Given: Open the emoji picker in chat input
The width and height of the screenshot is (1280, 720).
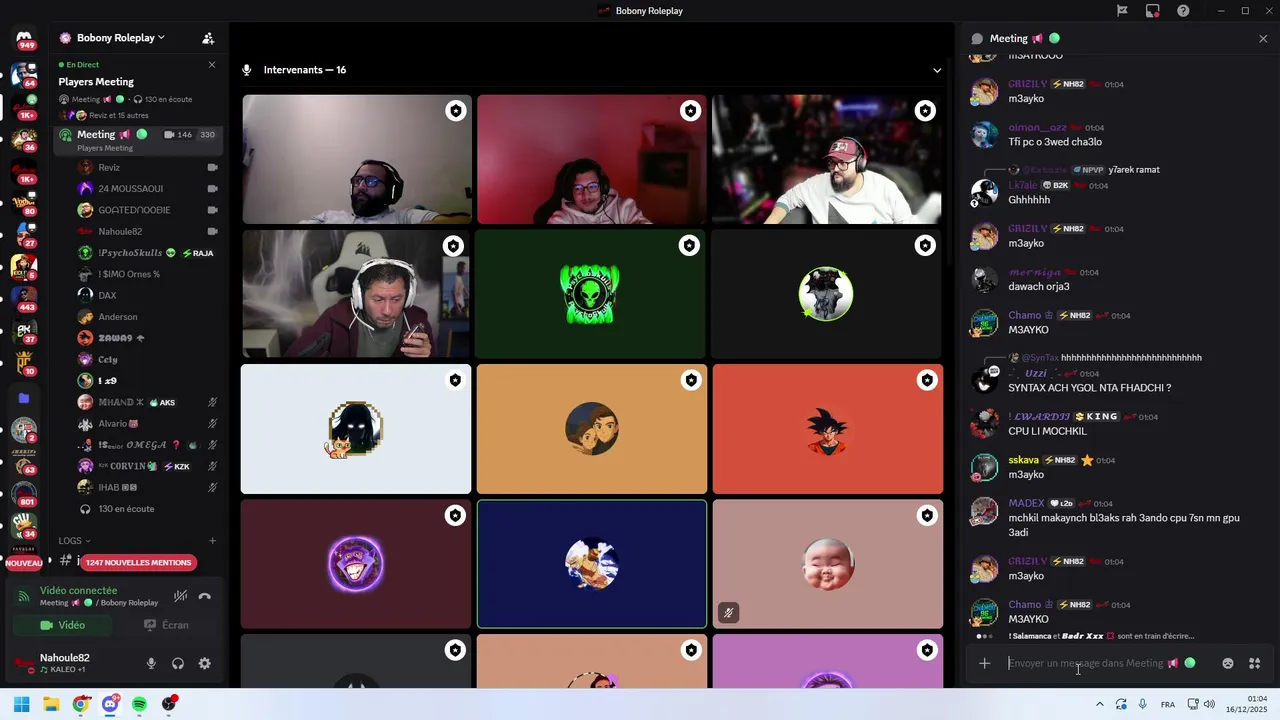Looking at the screenshot, I should [x=1228, y=663].
